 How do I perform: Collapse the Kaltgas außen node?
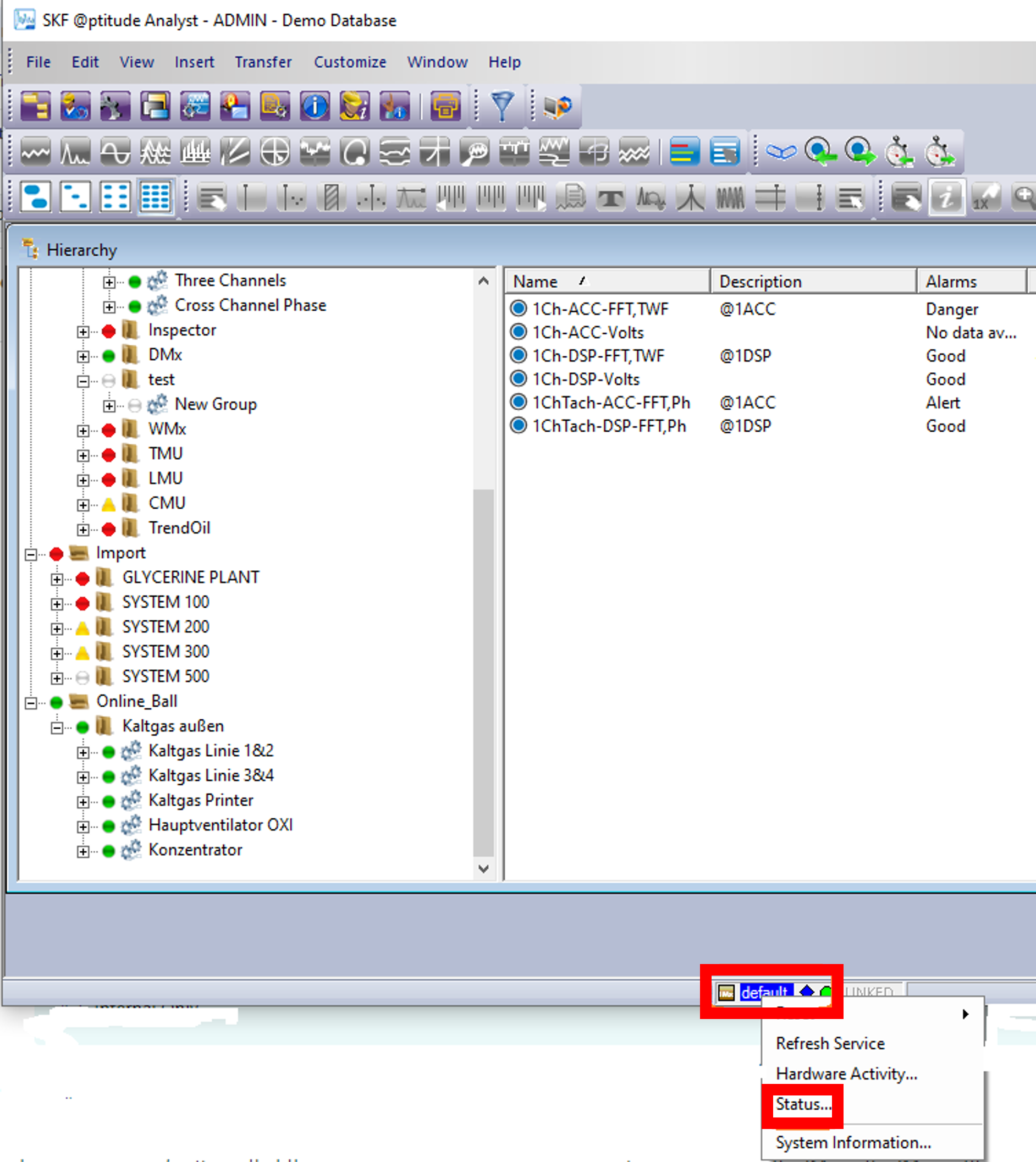tap(57, 728)
